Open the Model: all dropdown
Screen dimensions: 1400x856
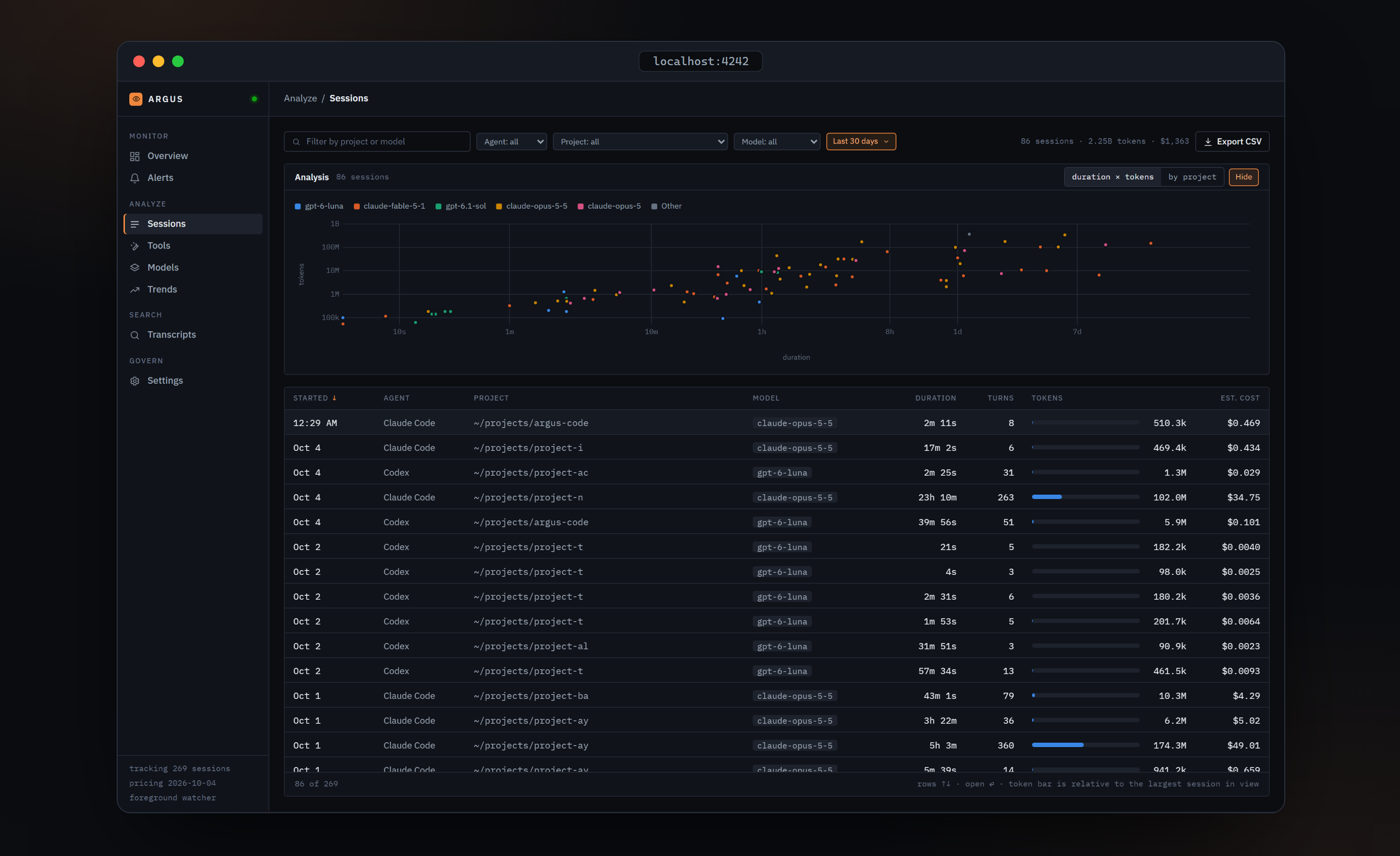pos(777,142)
